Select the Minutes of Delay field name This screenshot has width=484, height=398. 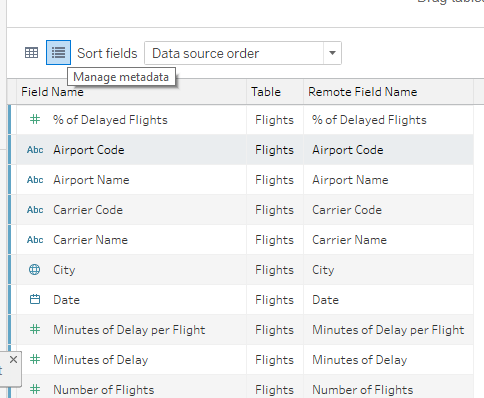101,360
